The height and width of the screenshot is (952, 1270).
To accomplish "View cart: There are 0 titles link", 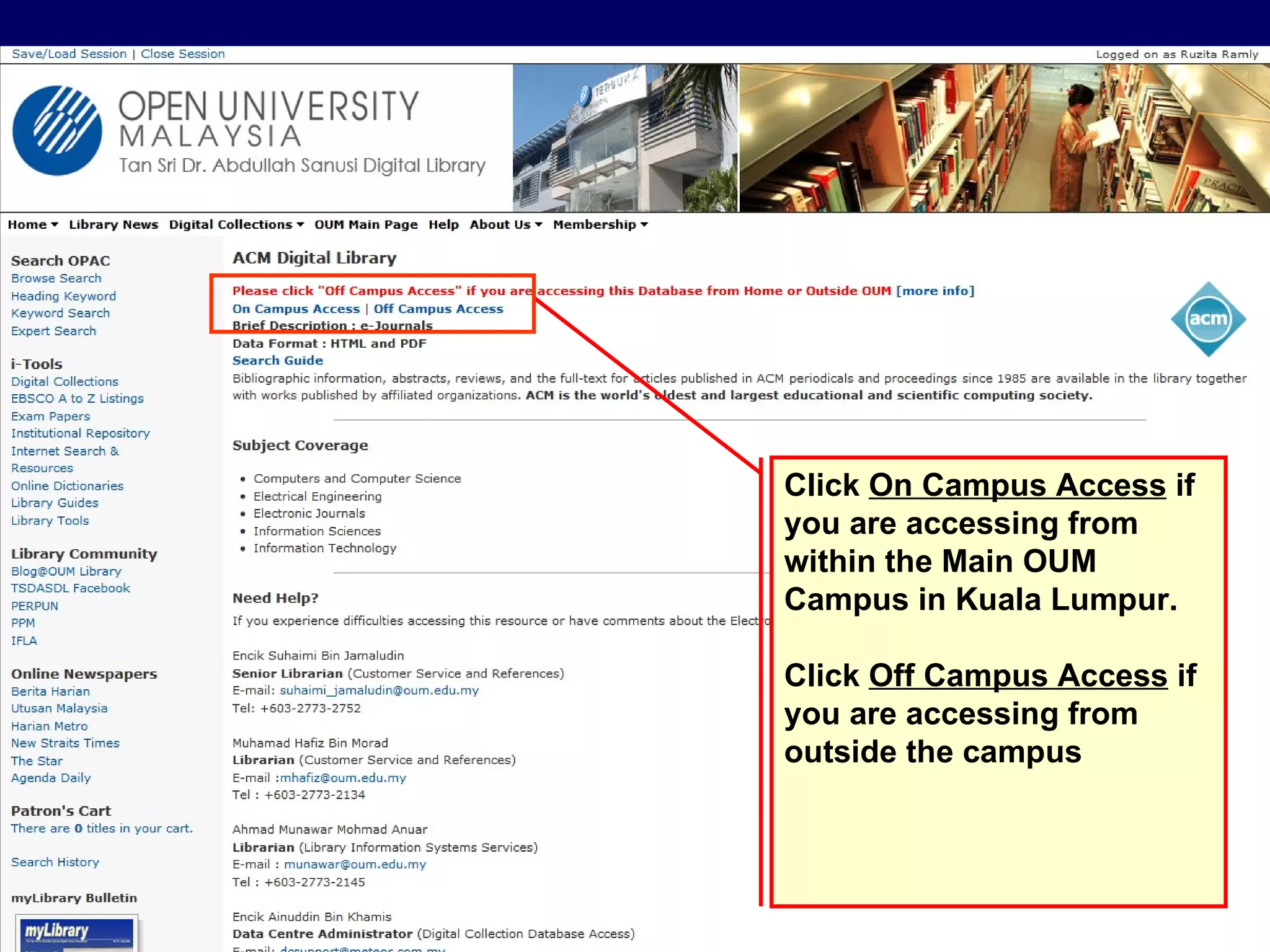I will tap(102, 829).
